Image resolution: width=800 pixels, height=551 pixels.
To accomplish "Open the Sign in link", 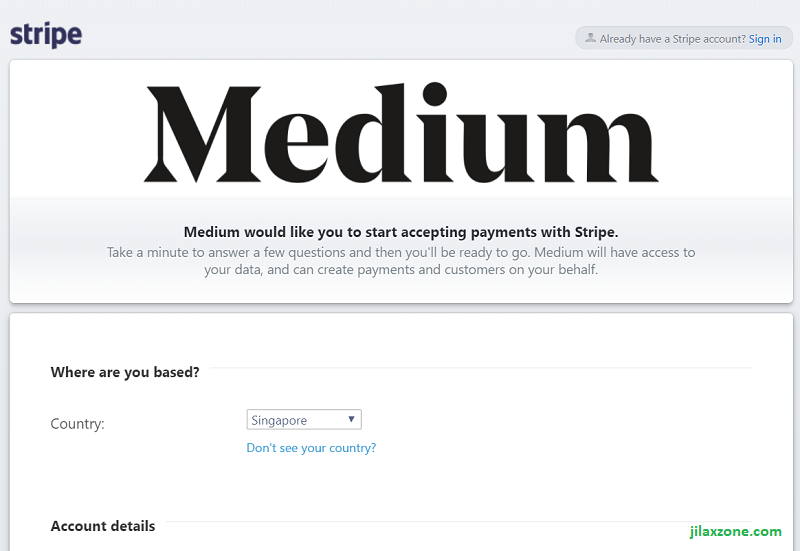I will tap(765, 39).
